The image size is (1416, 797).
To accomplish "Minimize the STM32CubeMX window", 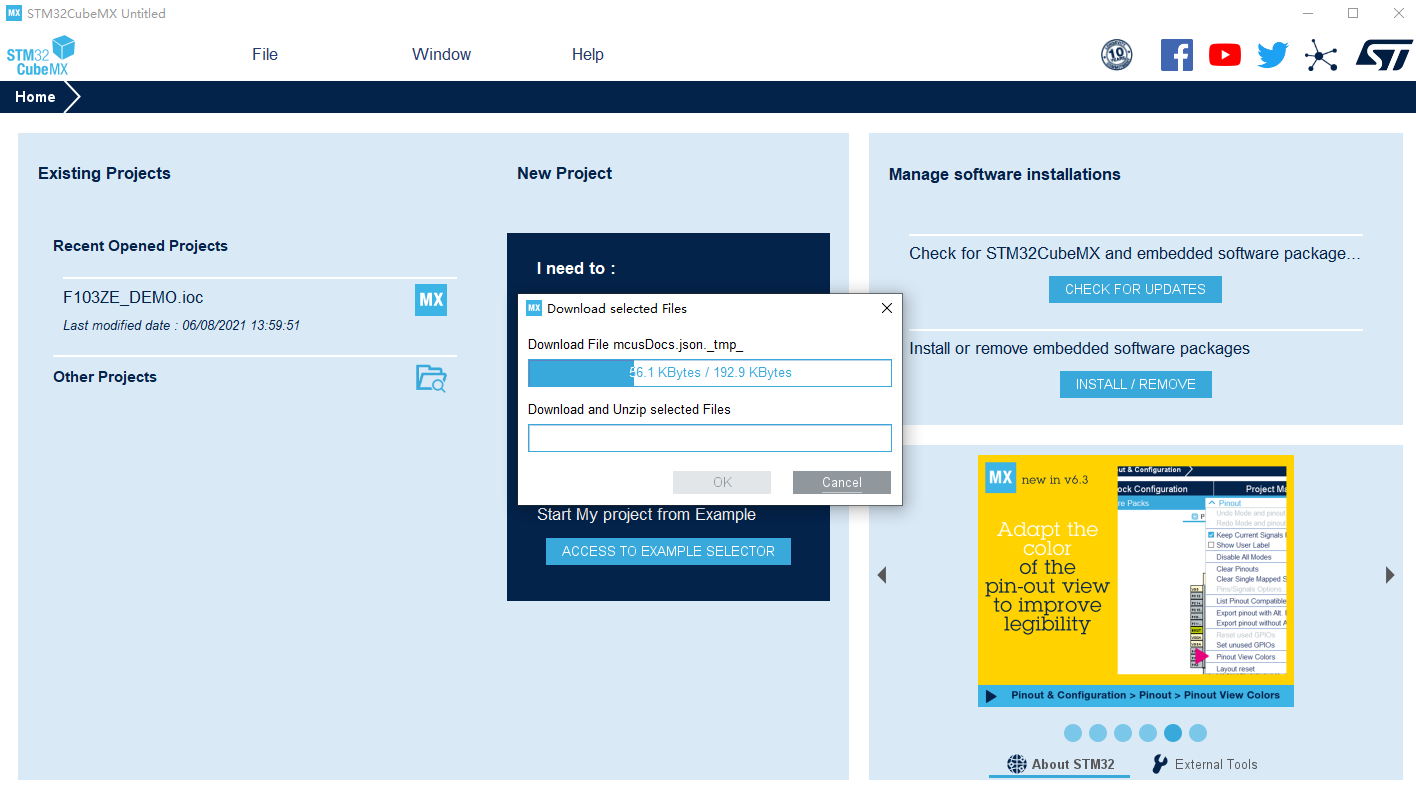I will click(x=1307, y=13).
